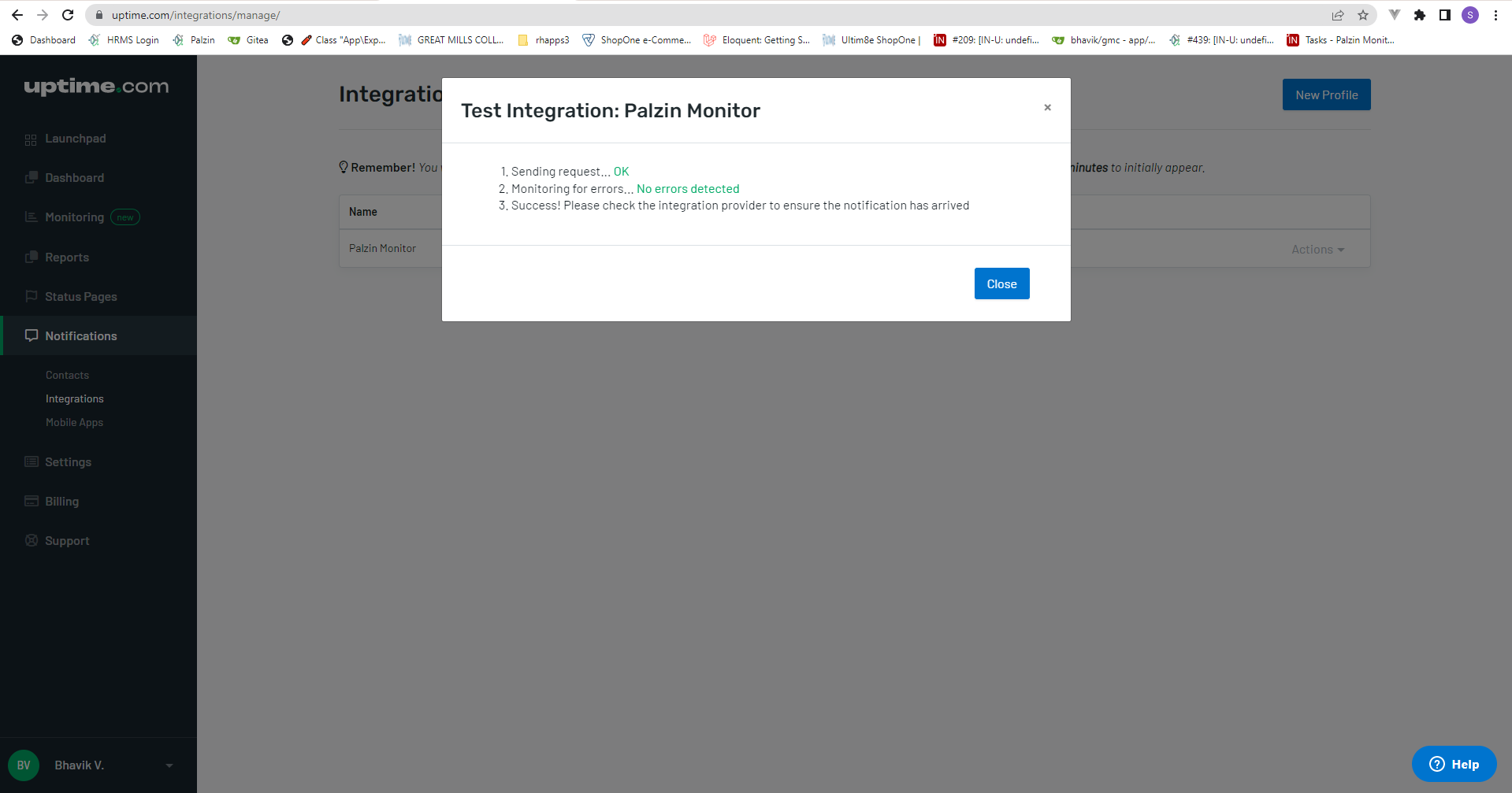Open the rhapps3 bookmark folder
The height and width of the screenshot is (793, 1512).
[544, 40]
